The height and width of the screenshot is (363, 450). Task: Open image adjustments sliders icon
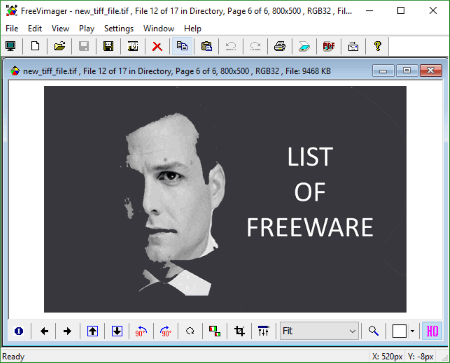[263, 331]
